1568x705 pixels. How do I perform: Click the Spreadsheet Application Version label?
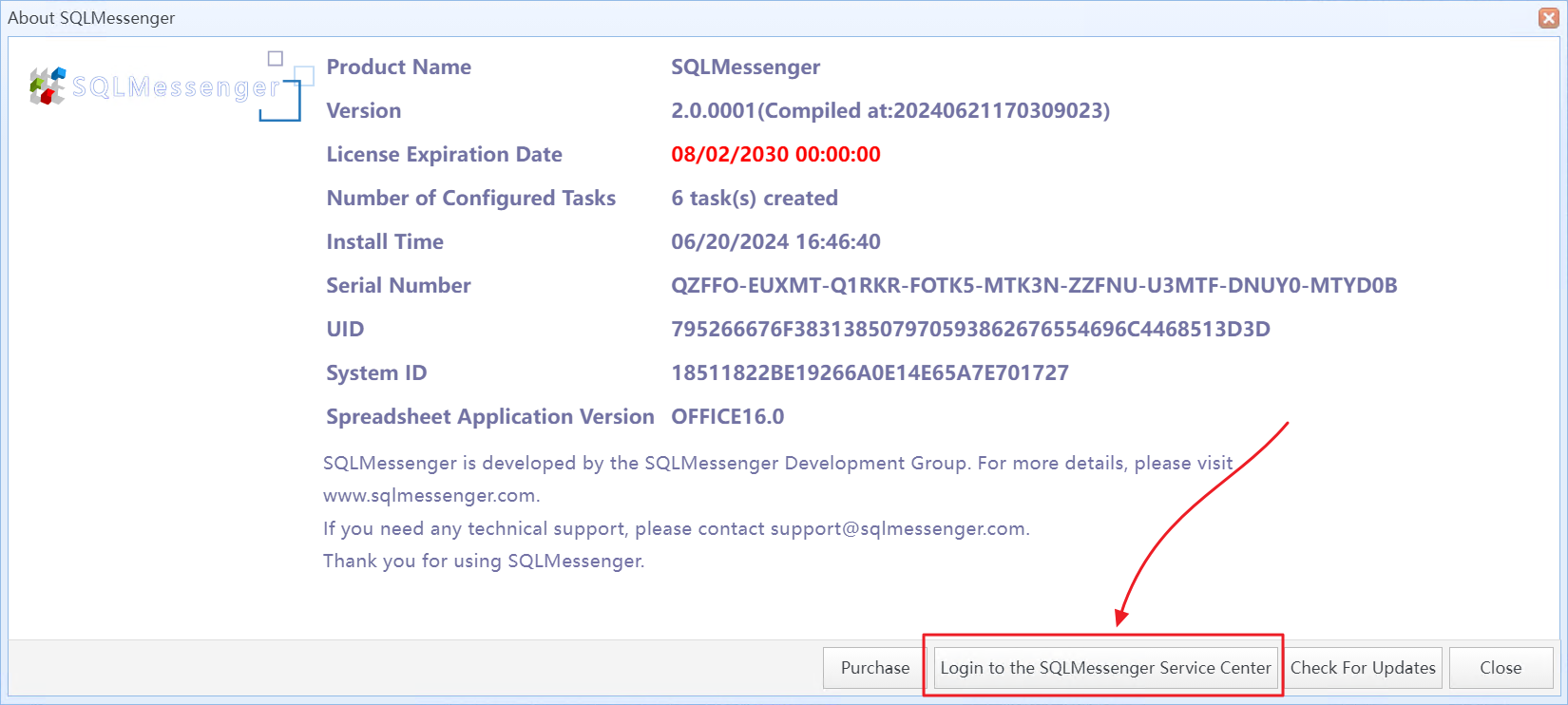490,416
